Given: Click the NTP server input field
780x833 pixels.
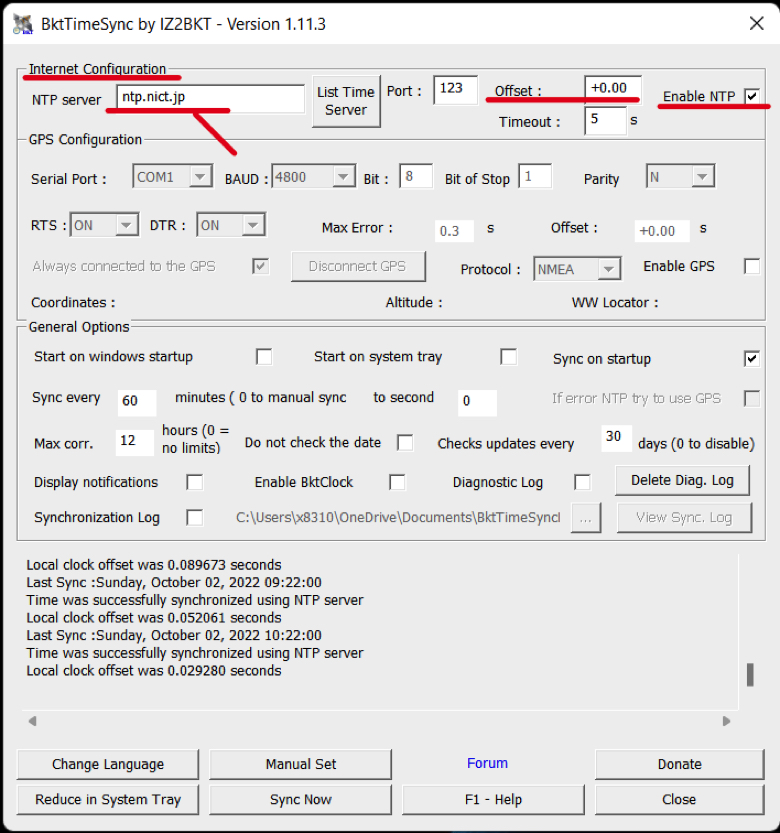Looking at the screenshot, I should click(211, 98).
